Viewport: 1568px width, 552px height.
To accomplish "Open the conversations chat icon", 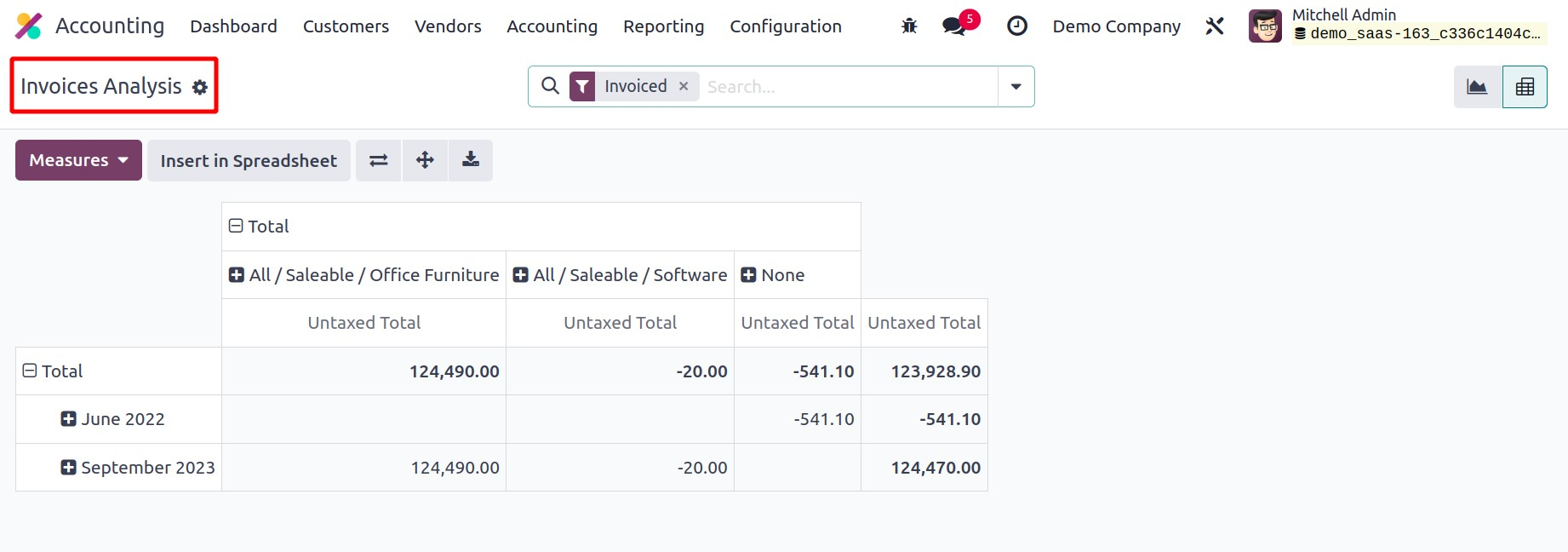I will click(x=954, y=26).
